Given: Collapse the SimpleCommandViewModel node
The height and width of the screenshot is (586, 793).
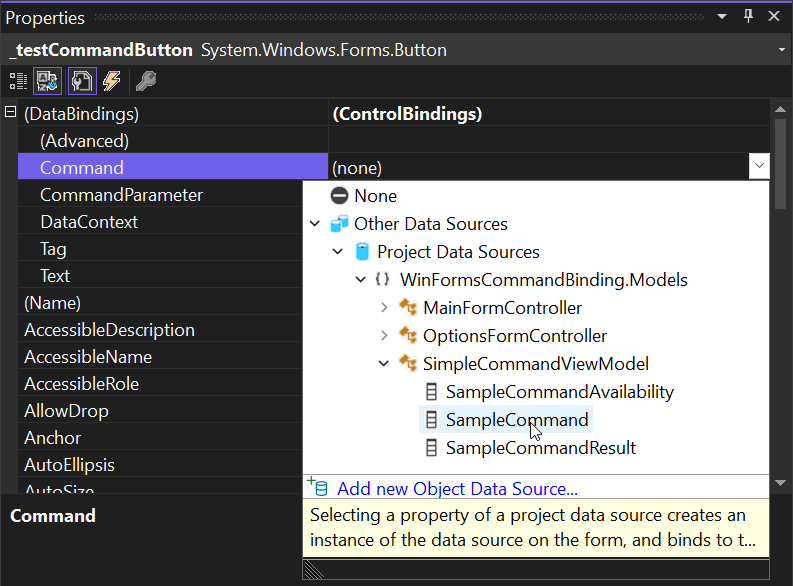Looking at the screenshot, I should click(384, 363).
